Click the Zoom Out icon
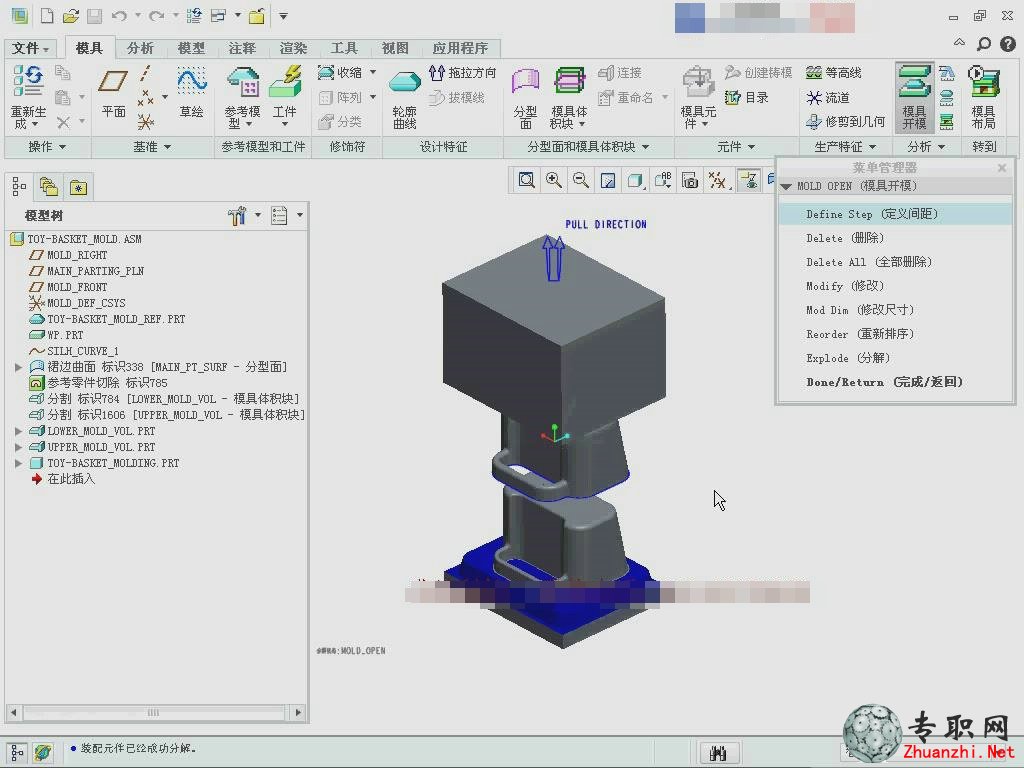The image size is (1024, 768). tap(581, 180)
